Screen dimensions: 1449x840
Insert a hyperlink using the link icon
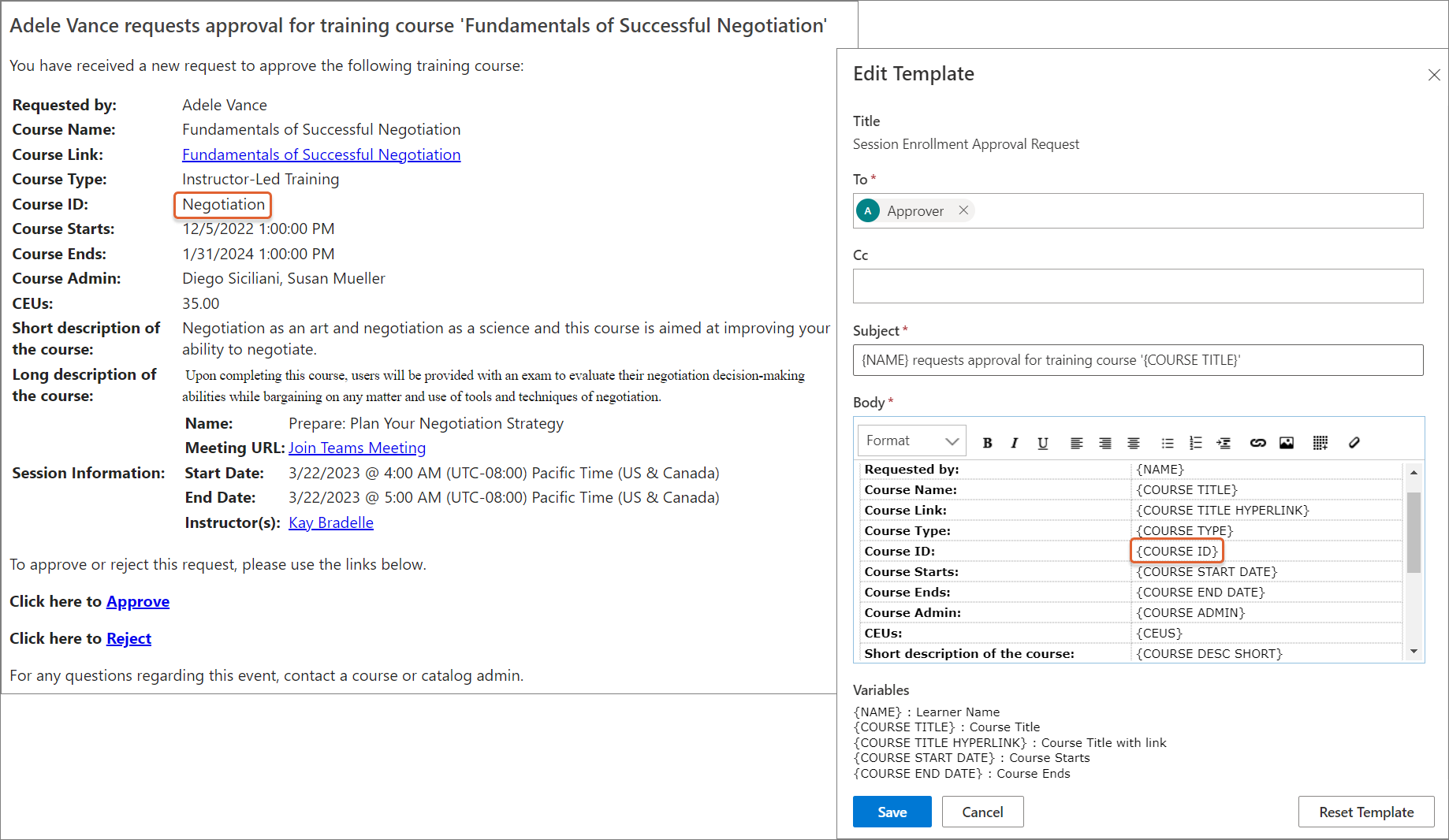coord(1257,443)
